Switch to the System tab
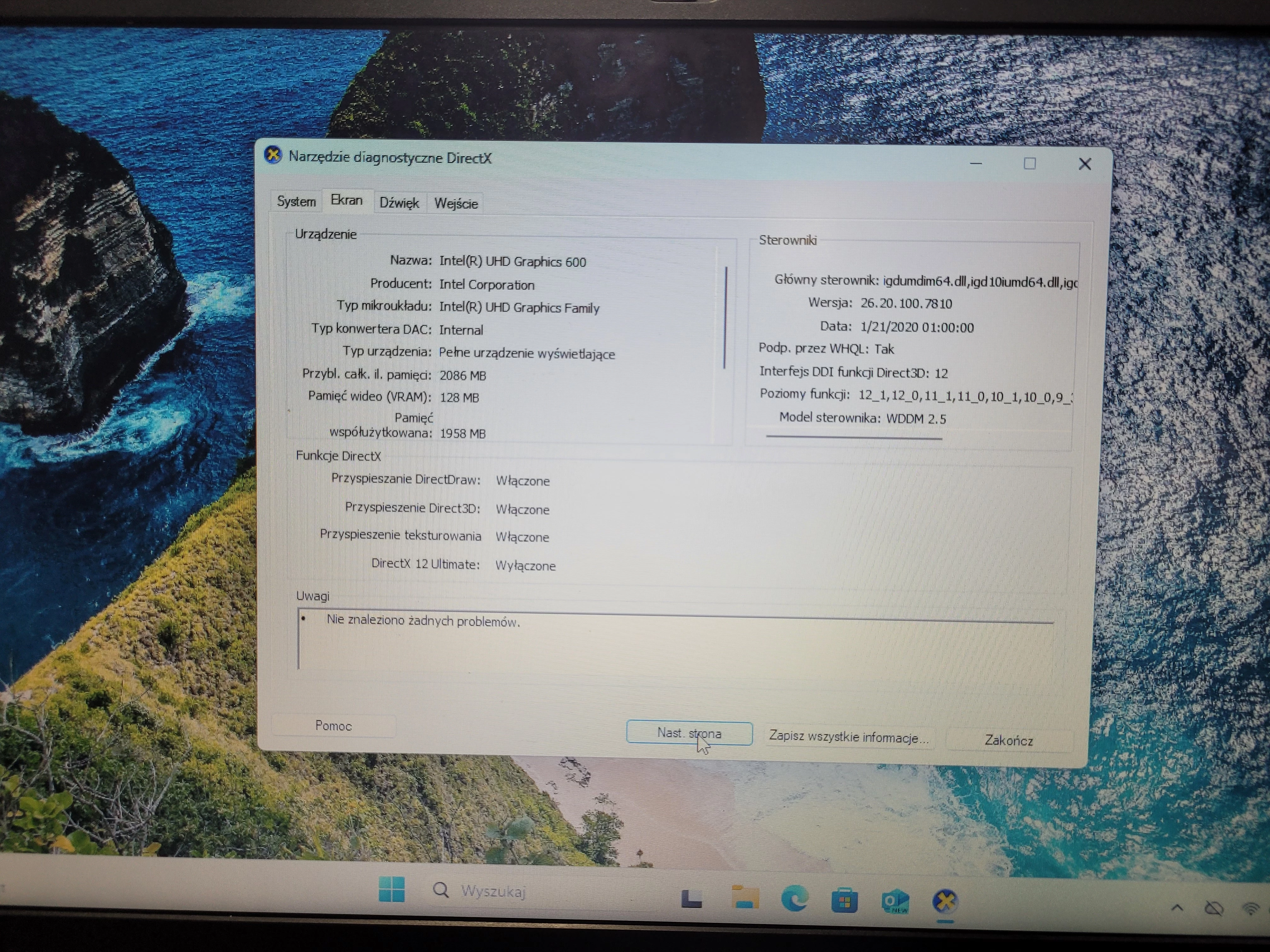Viewport: 1270px width, 952px height. (296, 201)
